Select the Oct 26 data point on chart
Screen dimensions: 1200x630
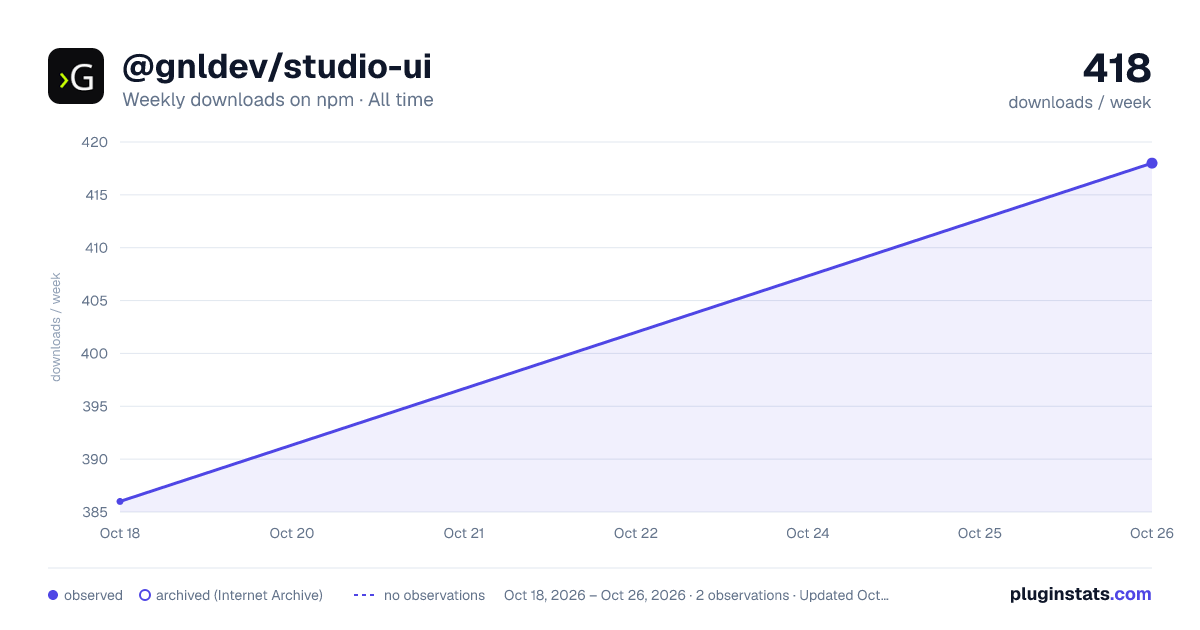[1152, 163]
